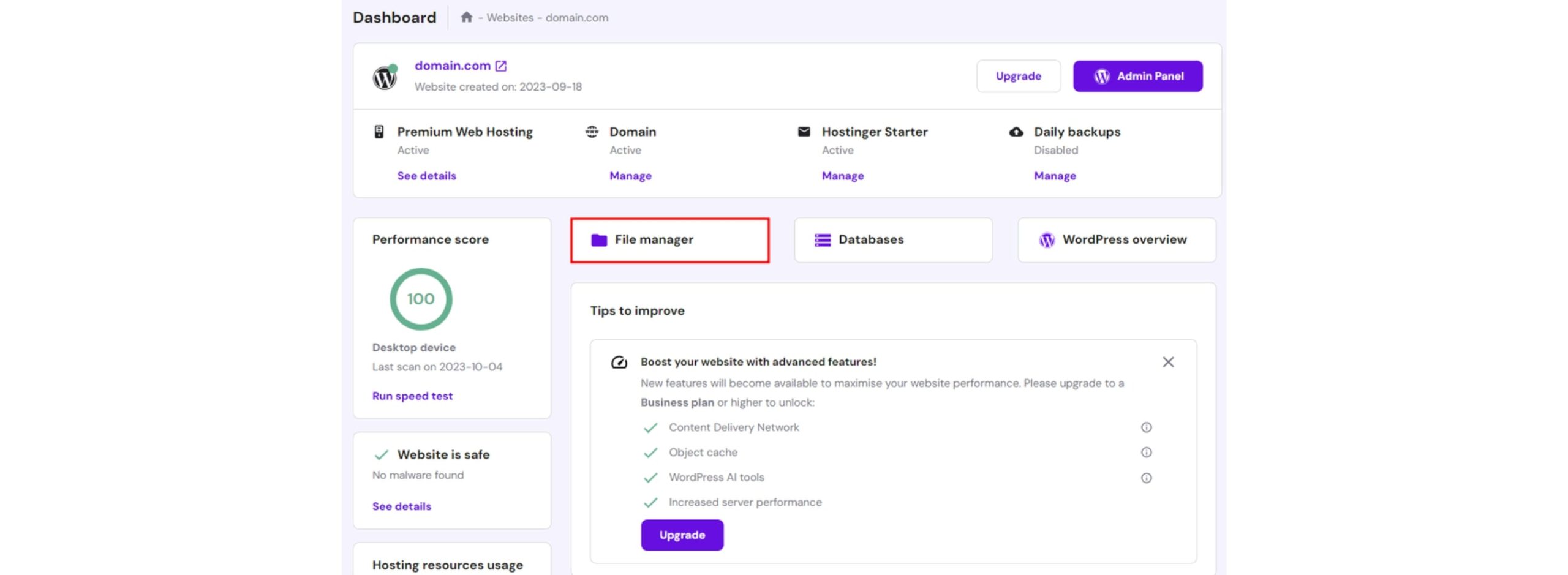This screenshot has width=1568, height=575.
Task: Click Upgrade button in Tips to improve
Action: click(x=682, y=535)
